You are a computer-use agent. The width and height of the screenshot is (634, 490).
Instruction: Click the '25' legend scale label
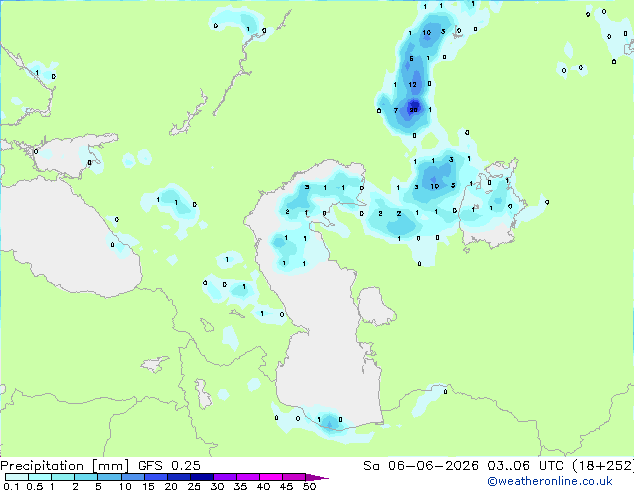click(x=194, y=486)
